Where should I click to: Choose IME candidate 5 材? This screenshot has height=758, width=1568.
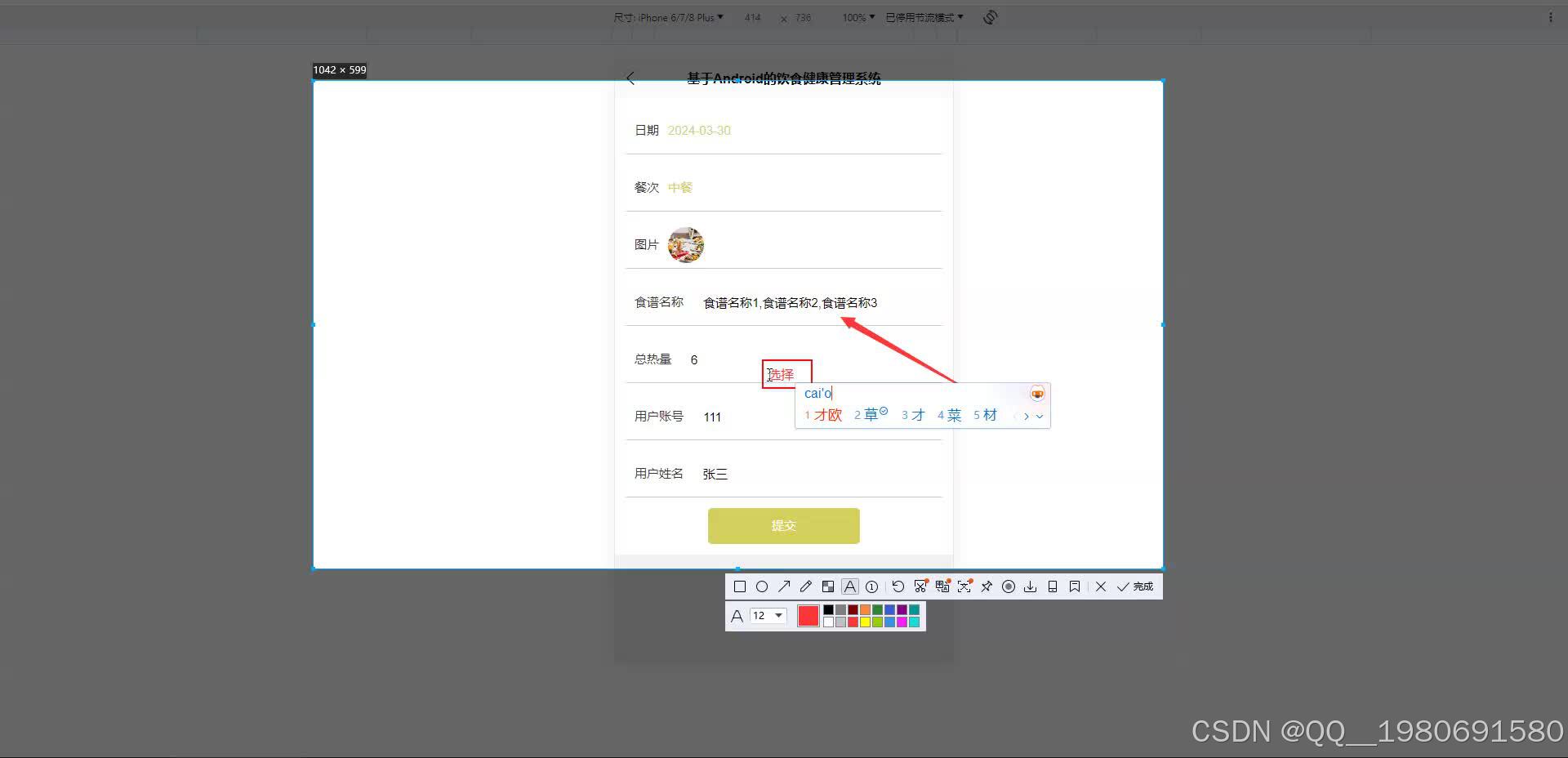[x=985, y=415]
